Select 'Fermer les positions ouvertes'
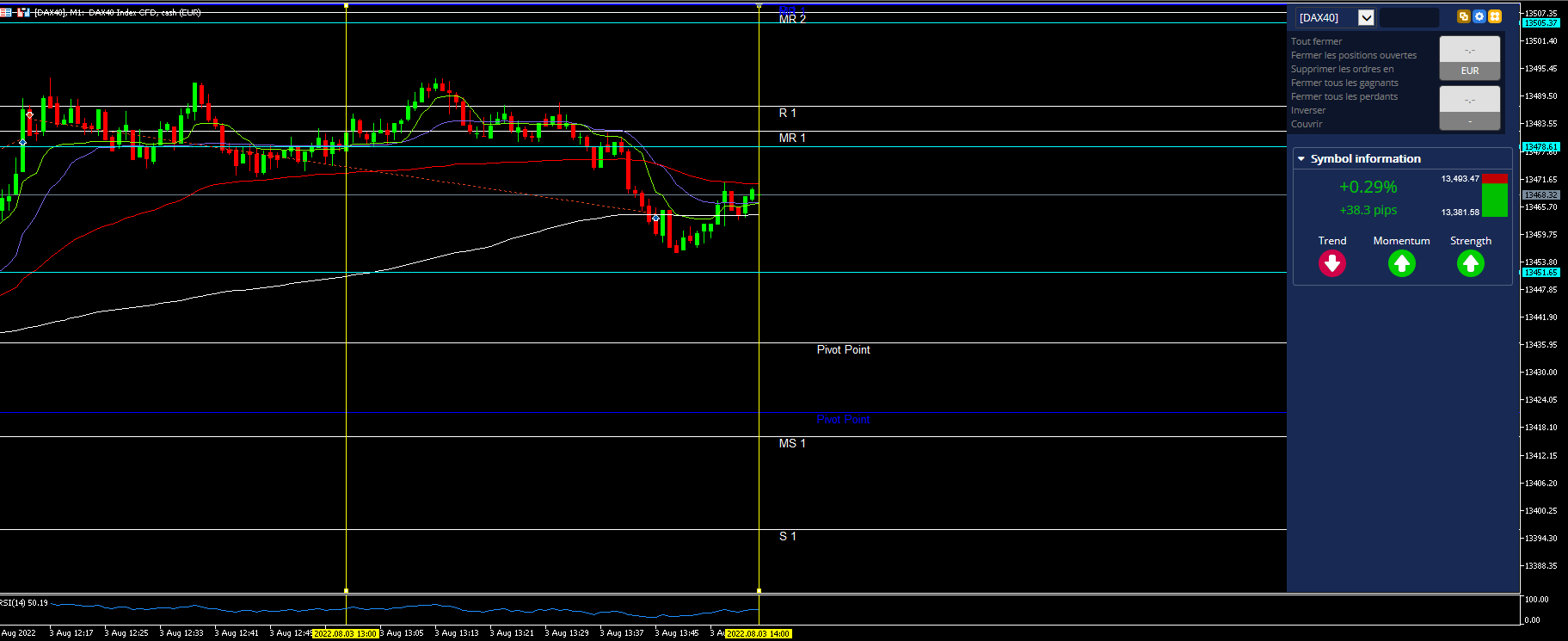The image size is (1568, 641). (1354, 55)
